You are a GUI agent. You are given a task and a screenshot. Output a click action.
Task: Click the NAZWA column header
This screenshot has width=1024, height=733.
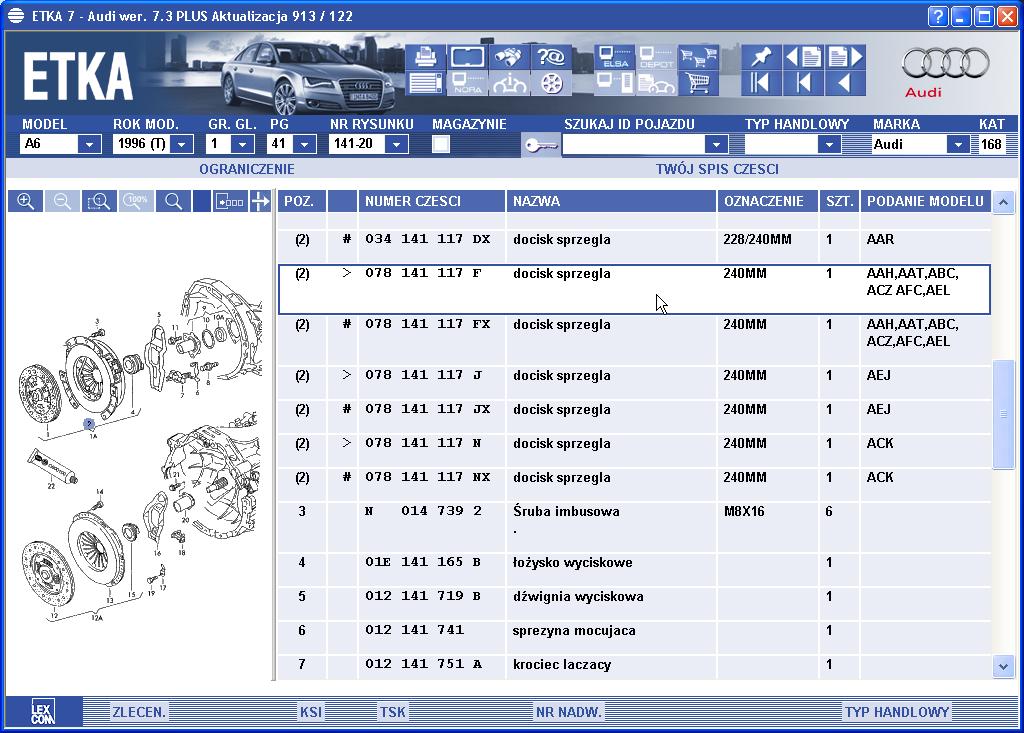tap(611, 201)
